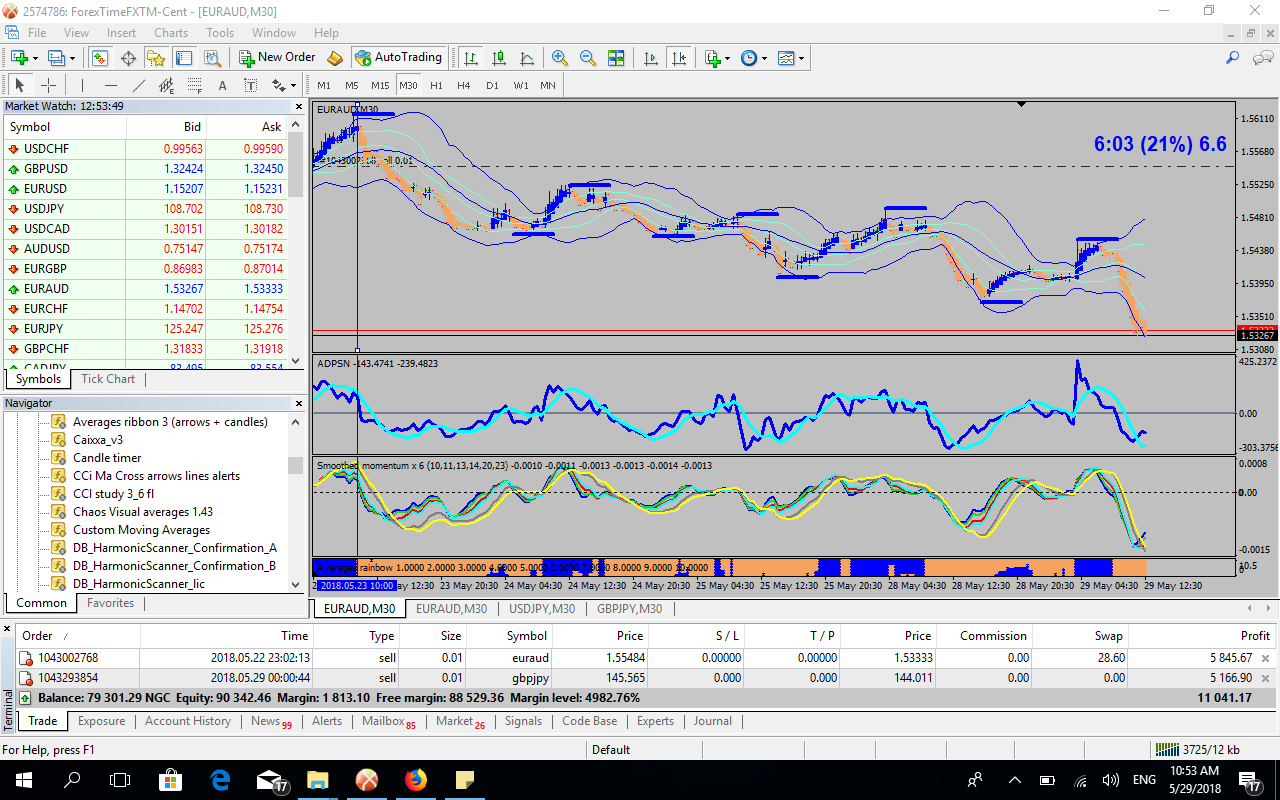
Task: Choose the trendline drawing tool
Action: click(x=139, y=85)
